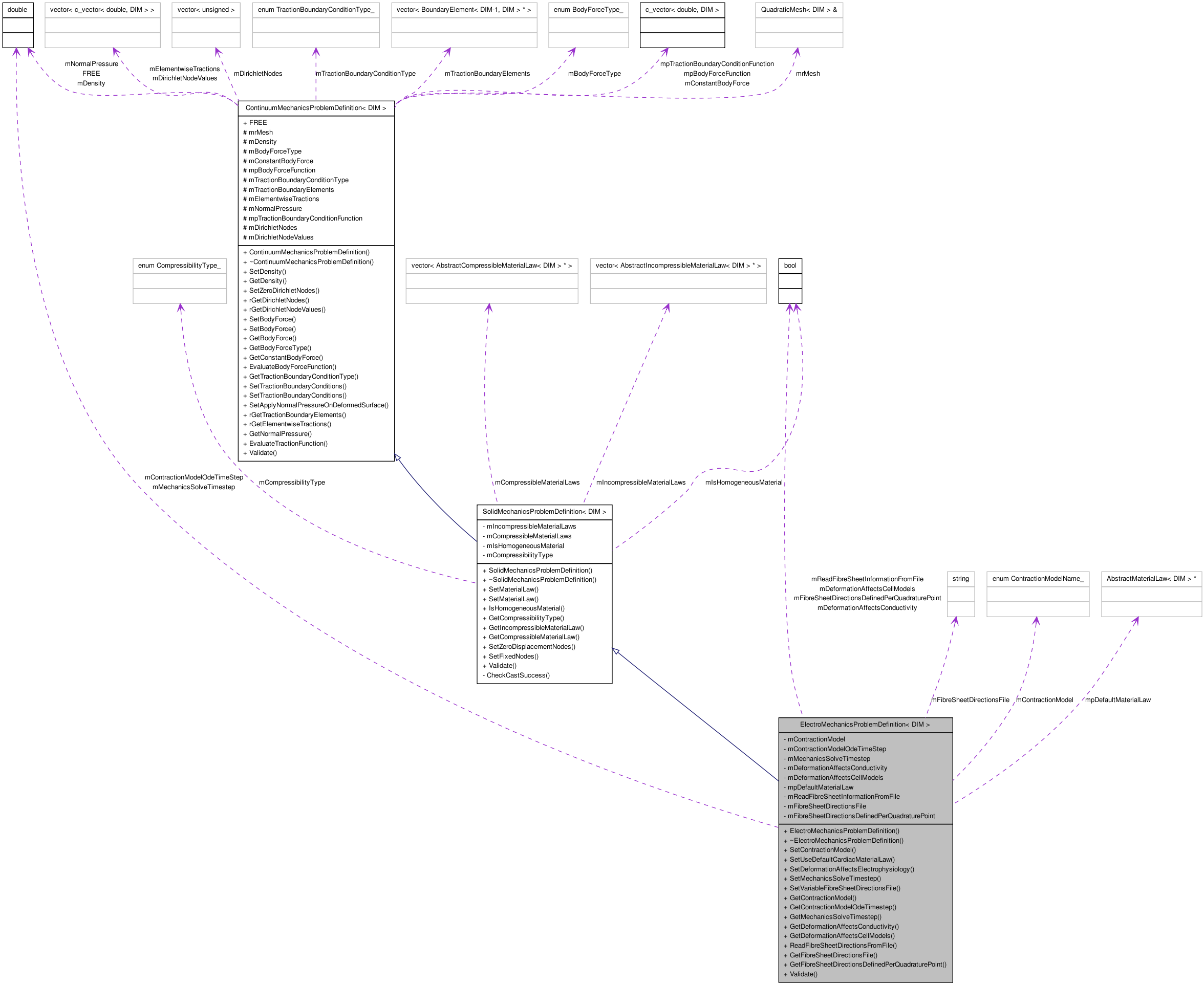The image size is (1204, 985).
Task: Open the 'vector< c_vector< double, DIM > >' node
Action: tap(102, 26)
